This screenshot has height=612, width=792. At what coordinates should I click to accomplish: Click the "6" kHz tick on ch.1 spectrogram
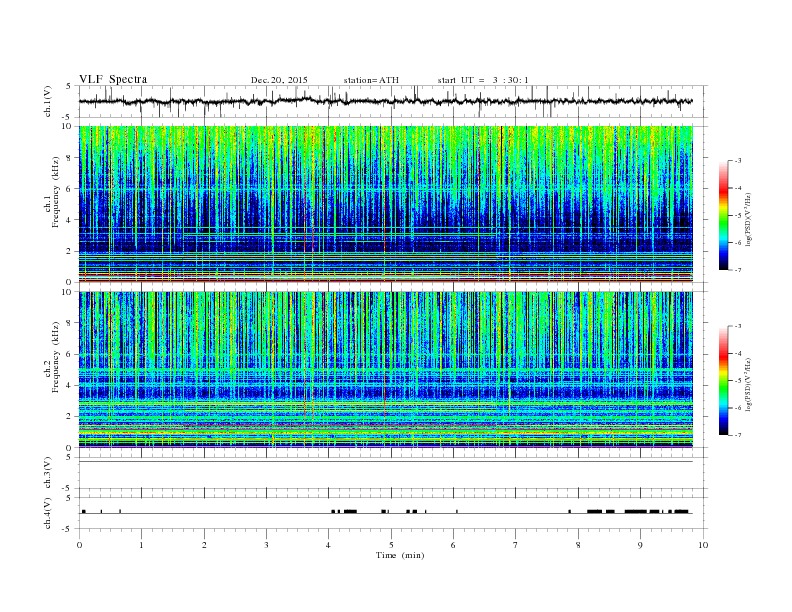click(70, 189)
